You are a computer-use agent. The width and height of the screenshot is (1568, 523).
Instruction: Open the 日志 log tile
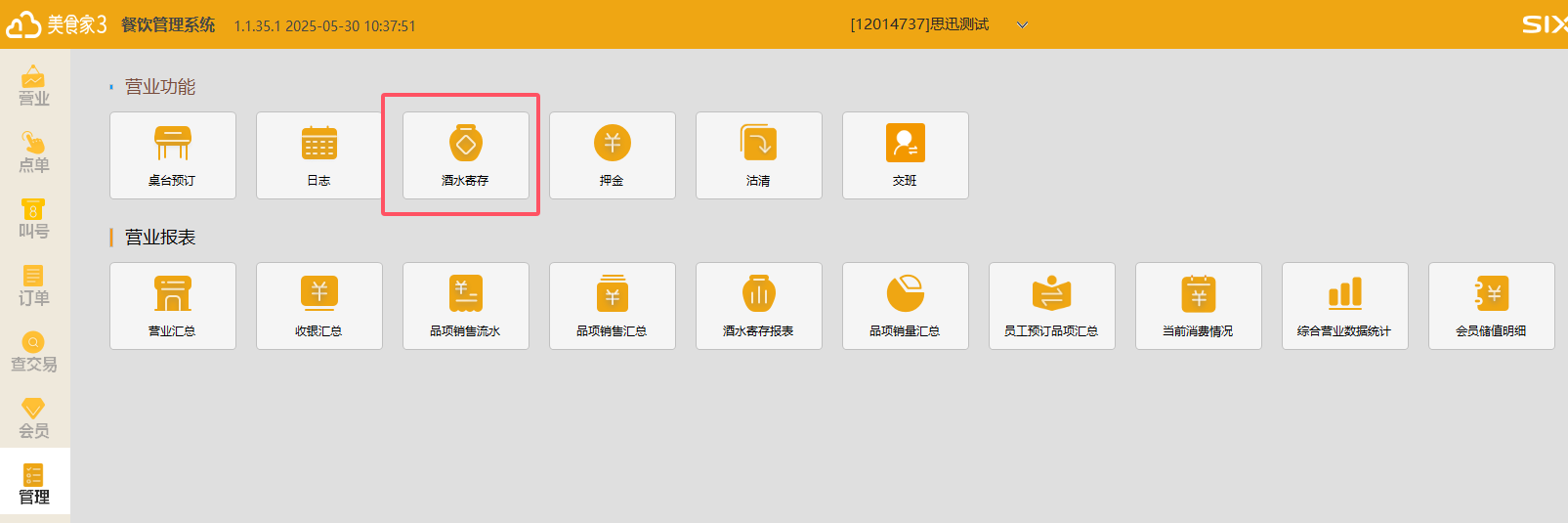click(x=319, y=155)
